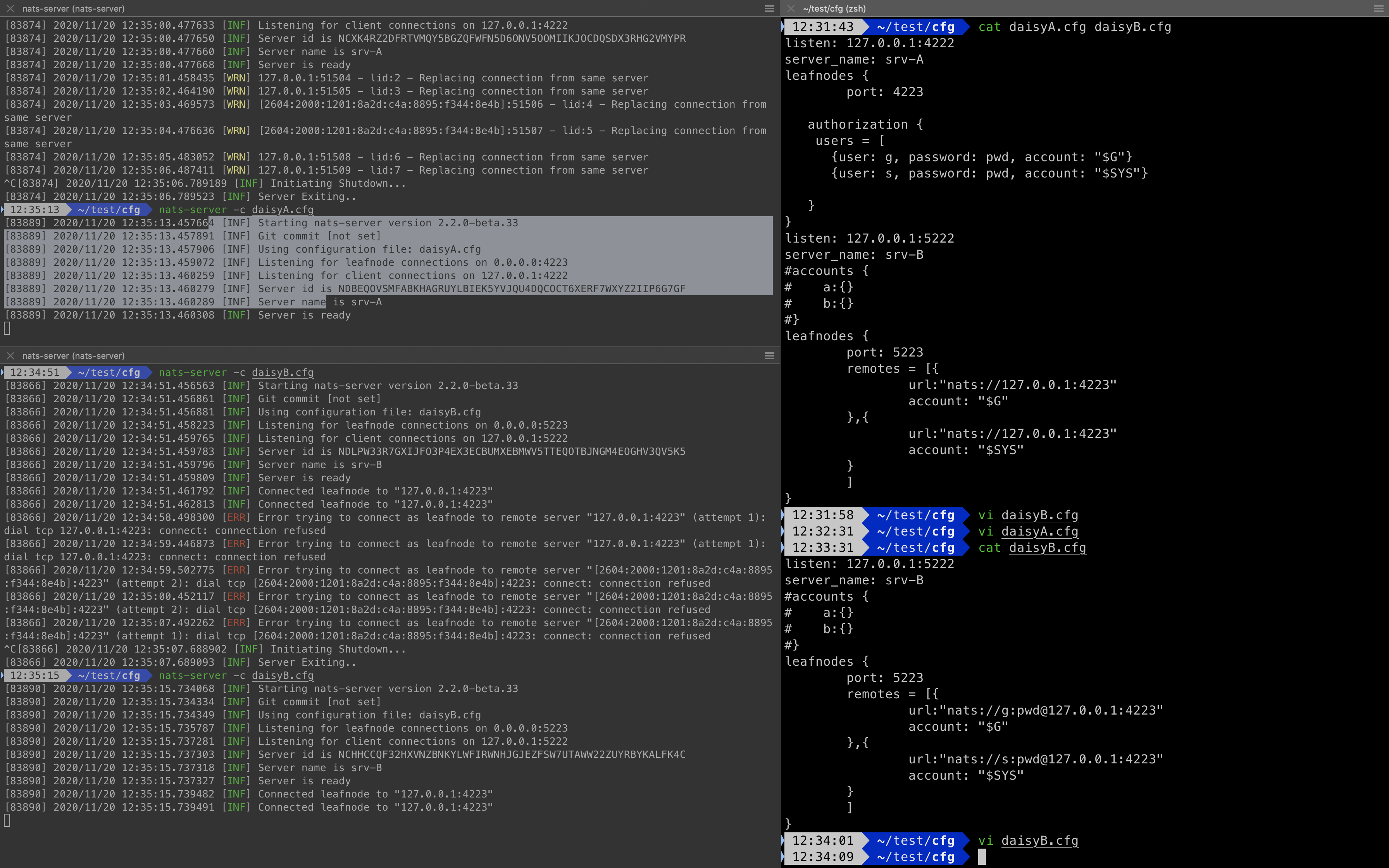This screenshot has height=868, width=1389.
Task: Click the zsh cursor at the 12:34:09 prompt
Action: (982, 857)
